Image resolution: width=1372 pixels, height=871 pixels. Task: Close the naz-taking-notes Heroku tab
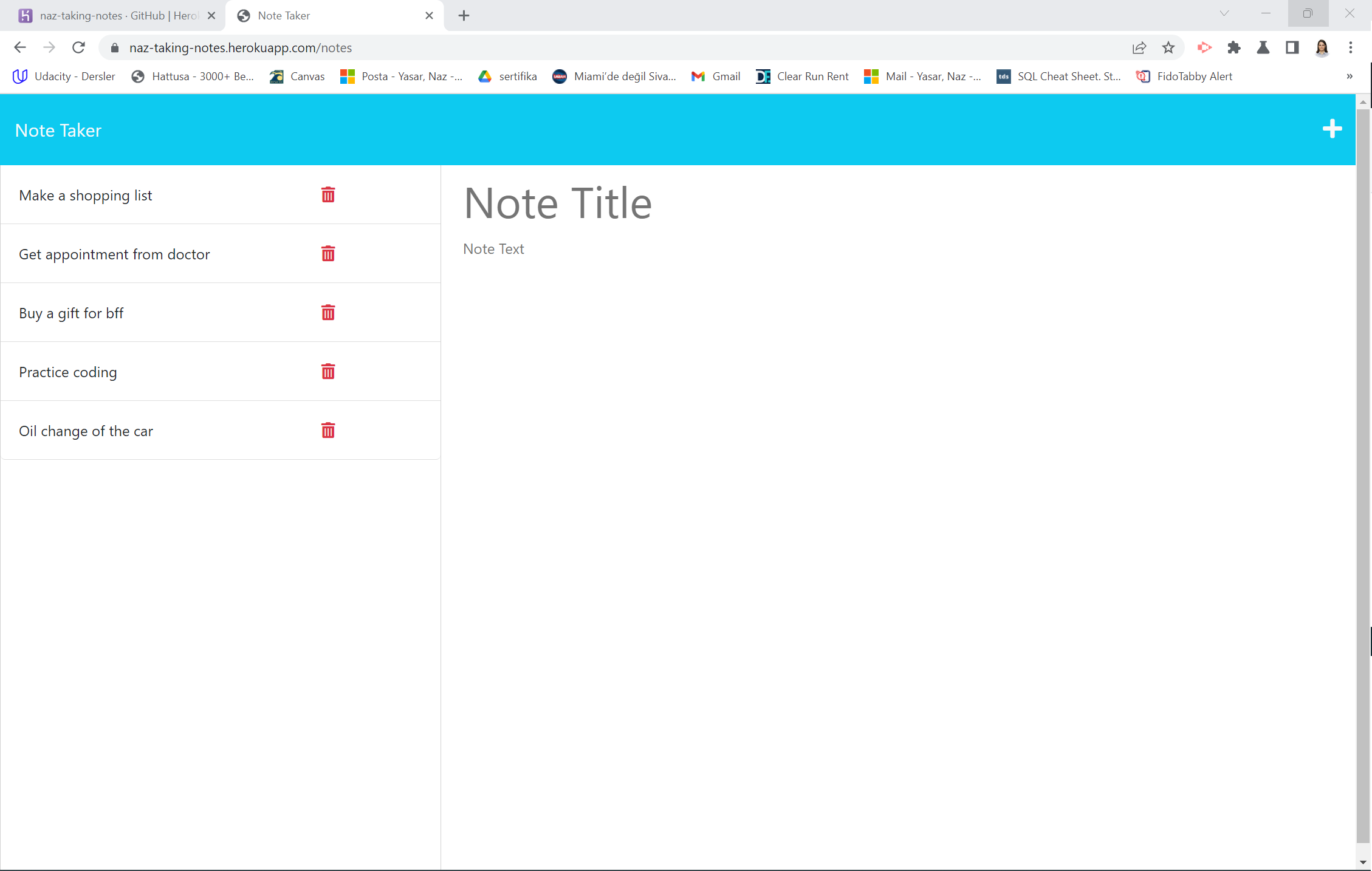click(211, 16)
